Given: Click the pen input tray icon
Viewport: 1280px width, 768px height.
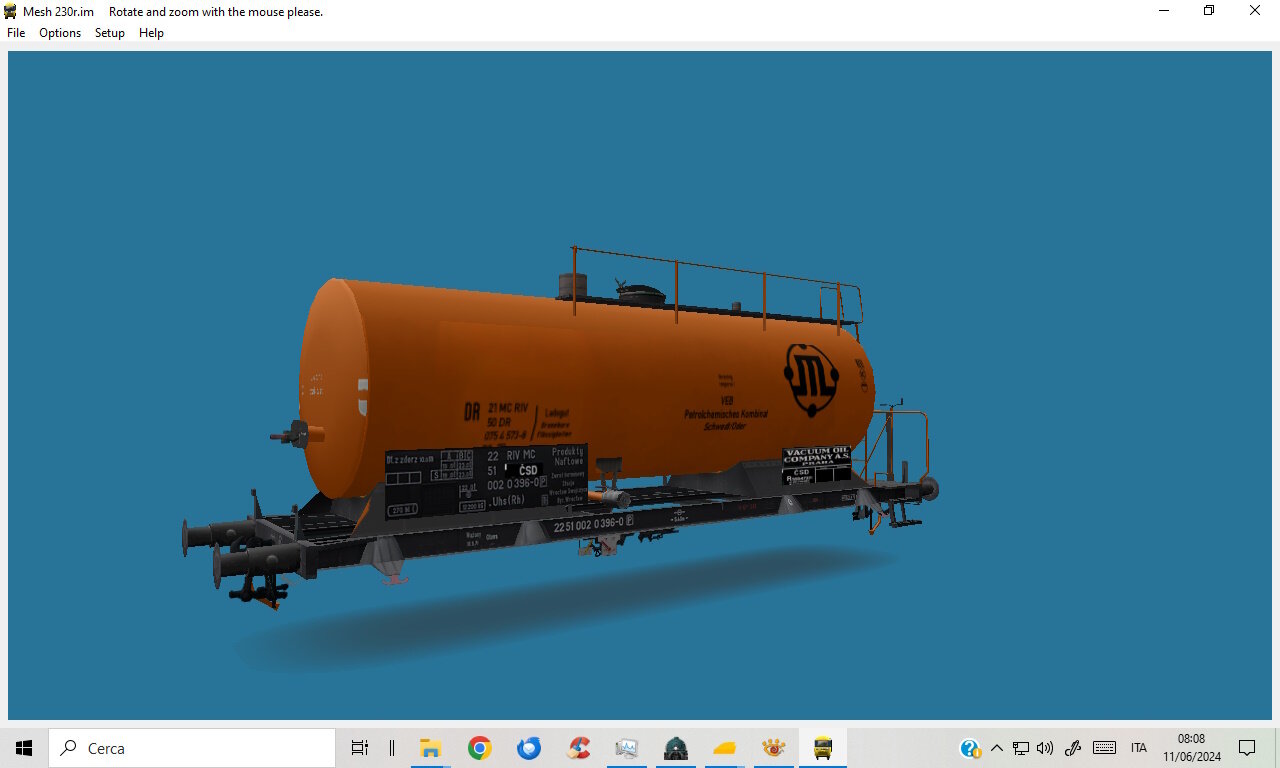Looking at the screenshot, I should pos(1074,748).
